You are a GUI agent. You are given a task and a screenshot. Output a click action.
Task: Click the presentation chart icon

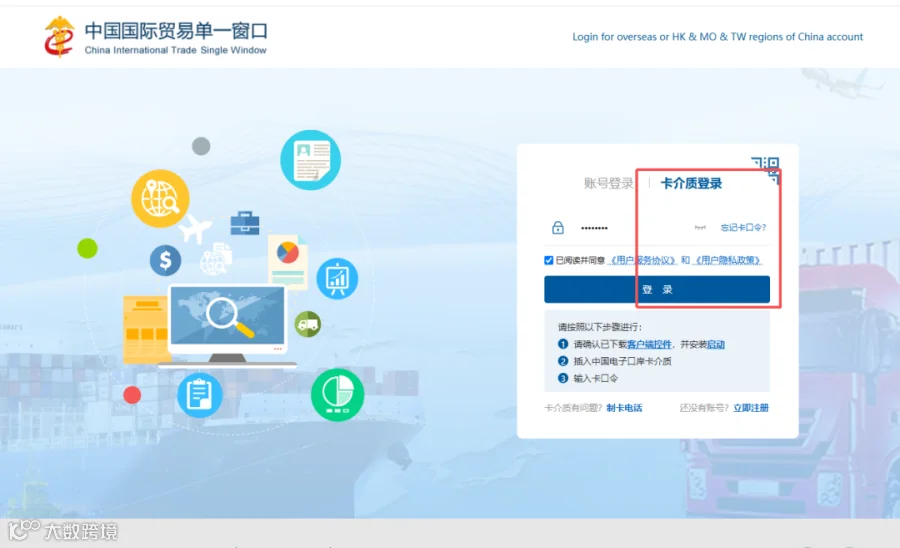point(337,279)
